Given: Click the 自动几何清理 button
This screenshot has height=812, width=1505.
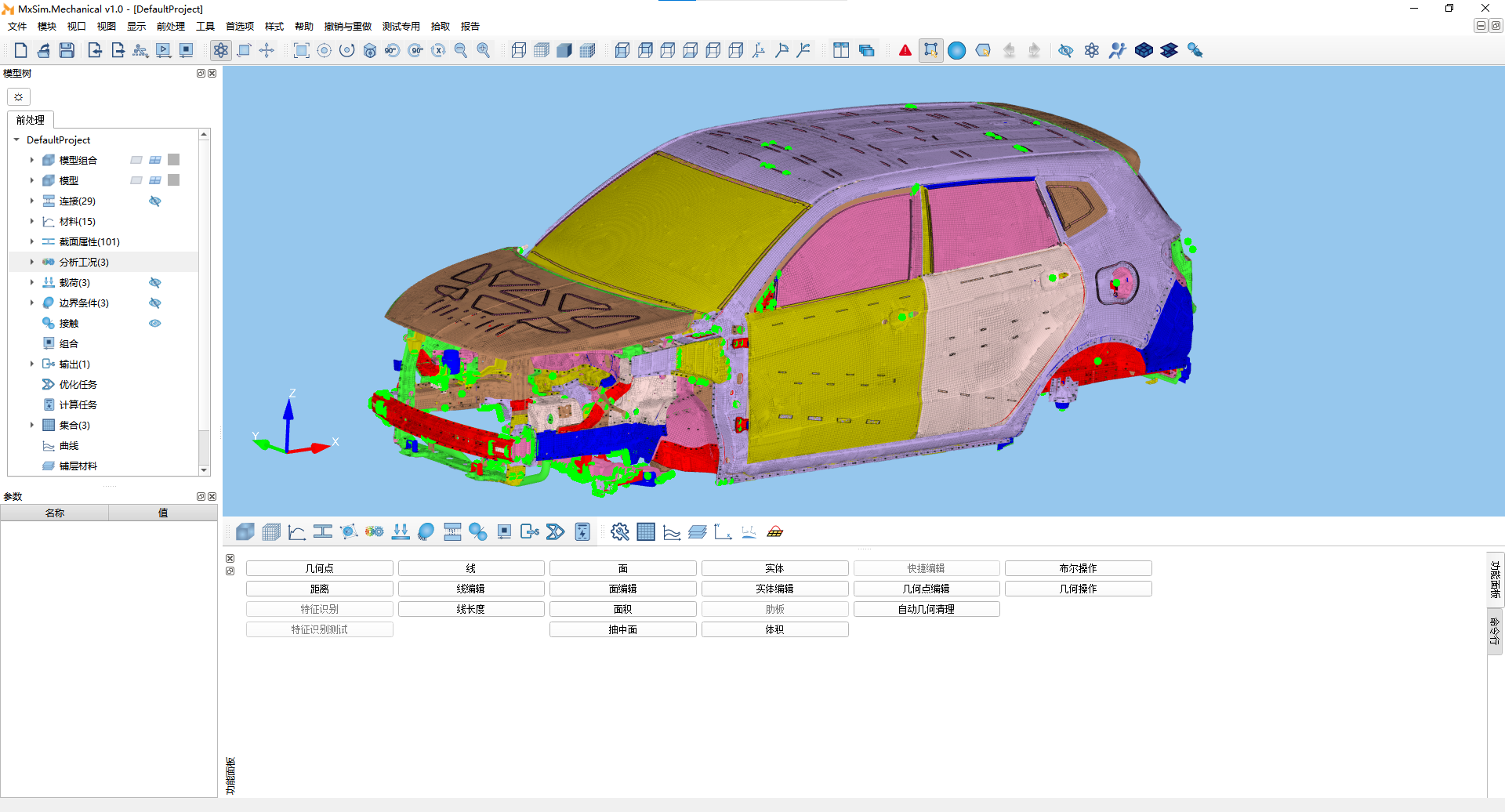Looking at the screenshot, I should (926, 609).
